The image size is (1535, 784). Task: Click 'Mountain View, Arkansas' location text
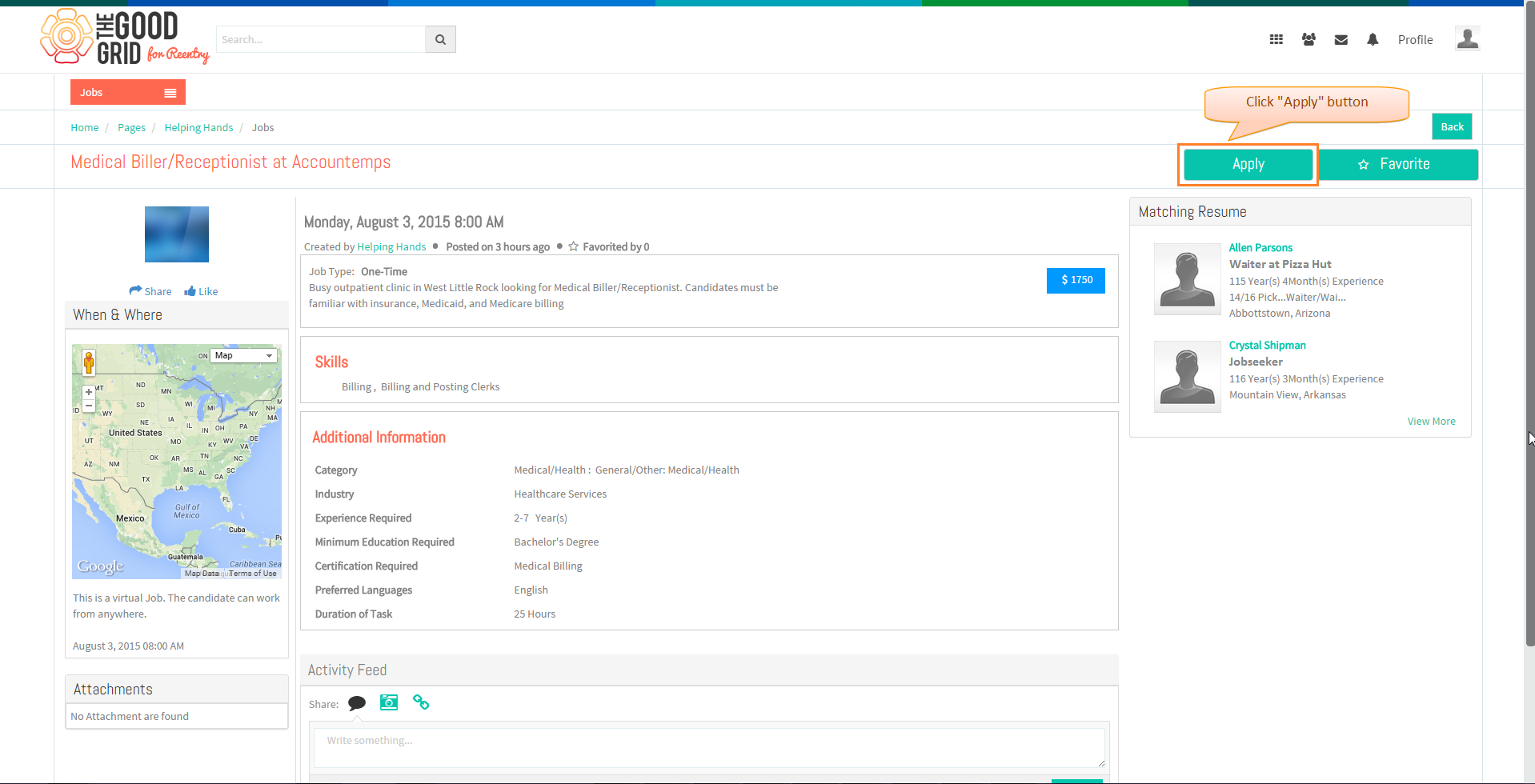[1287, 394]
